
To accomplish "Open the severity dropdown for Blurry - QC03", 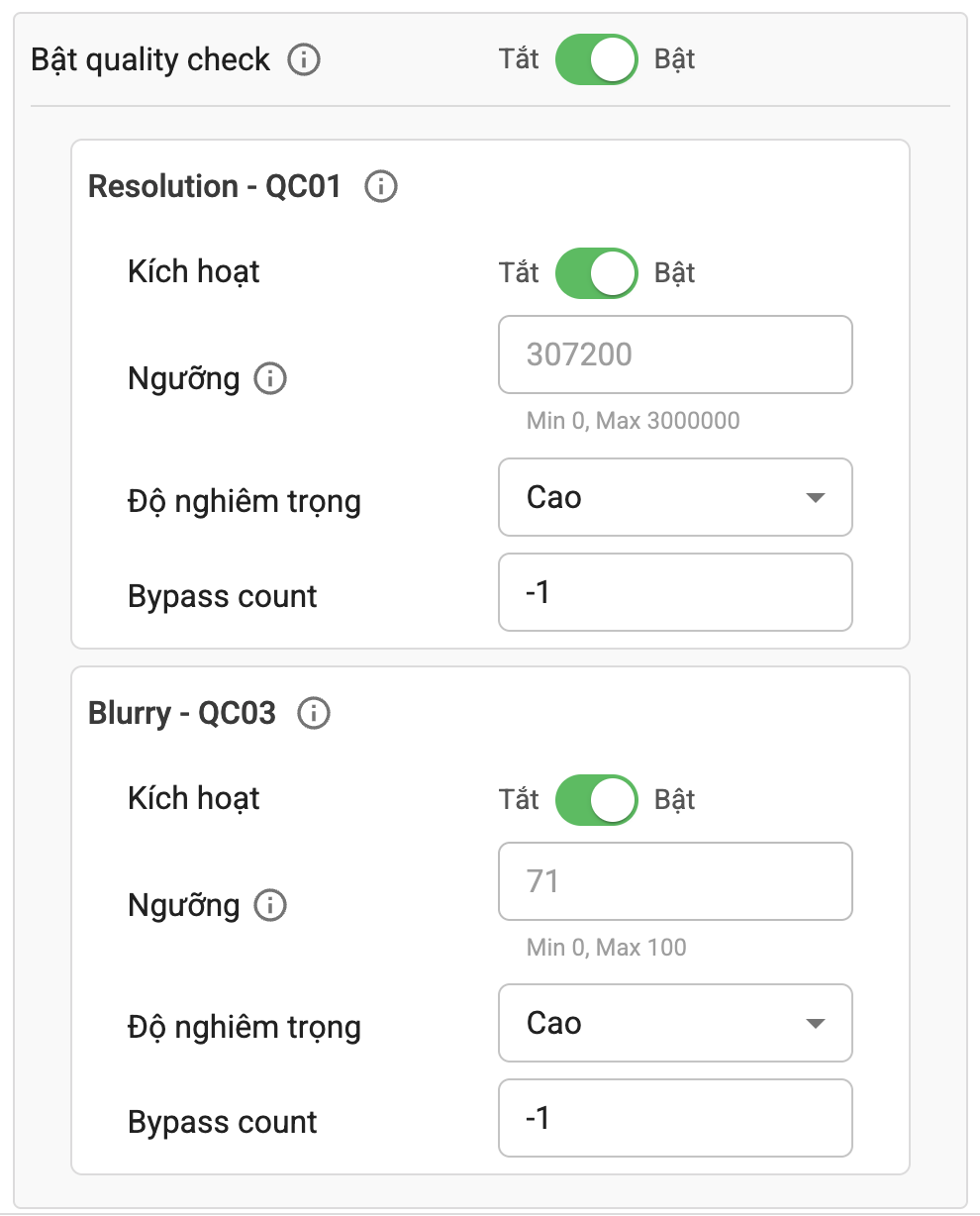I will [675, 1024].
